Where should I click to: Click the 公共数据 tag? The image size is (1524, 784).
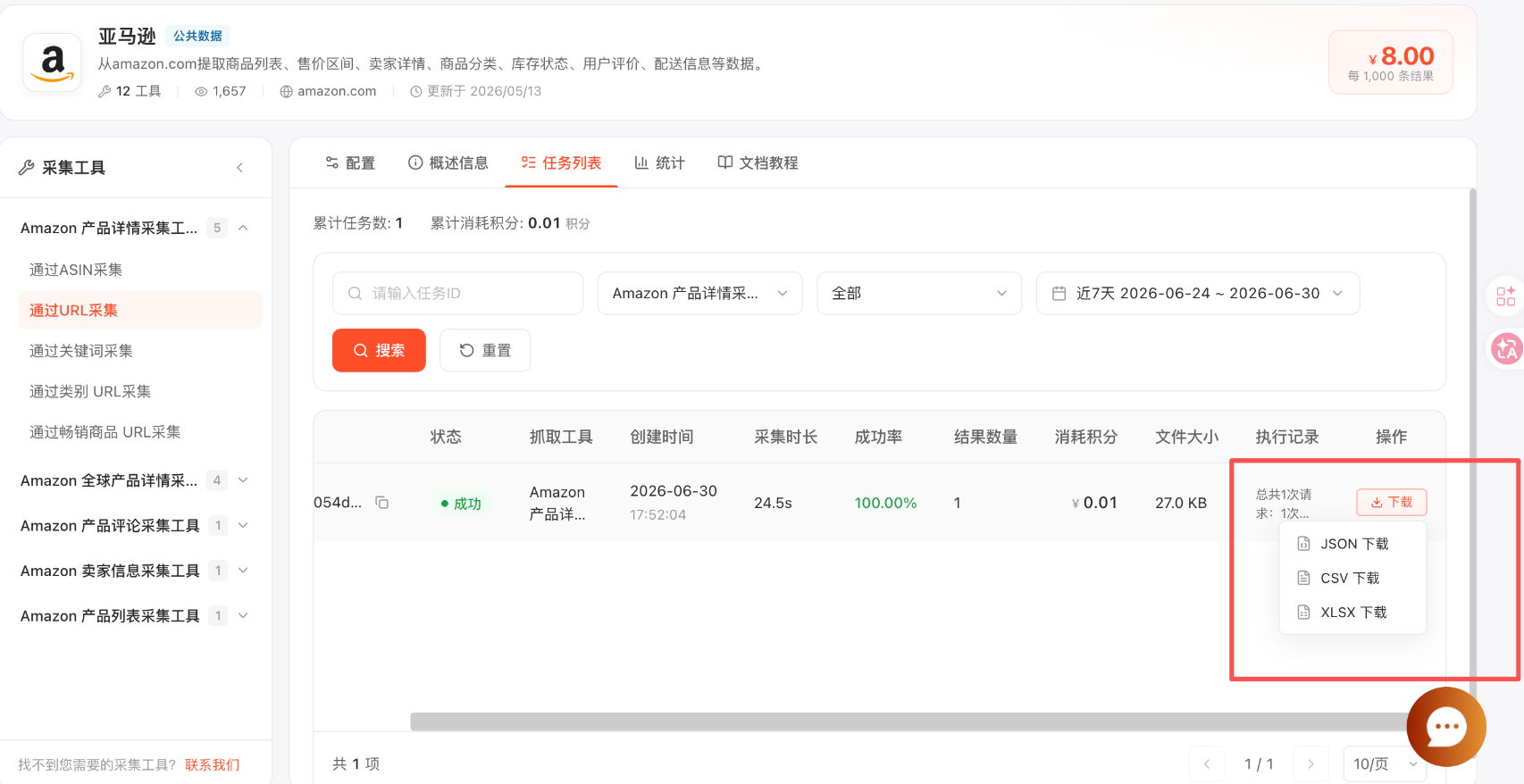point(197,36)
